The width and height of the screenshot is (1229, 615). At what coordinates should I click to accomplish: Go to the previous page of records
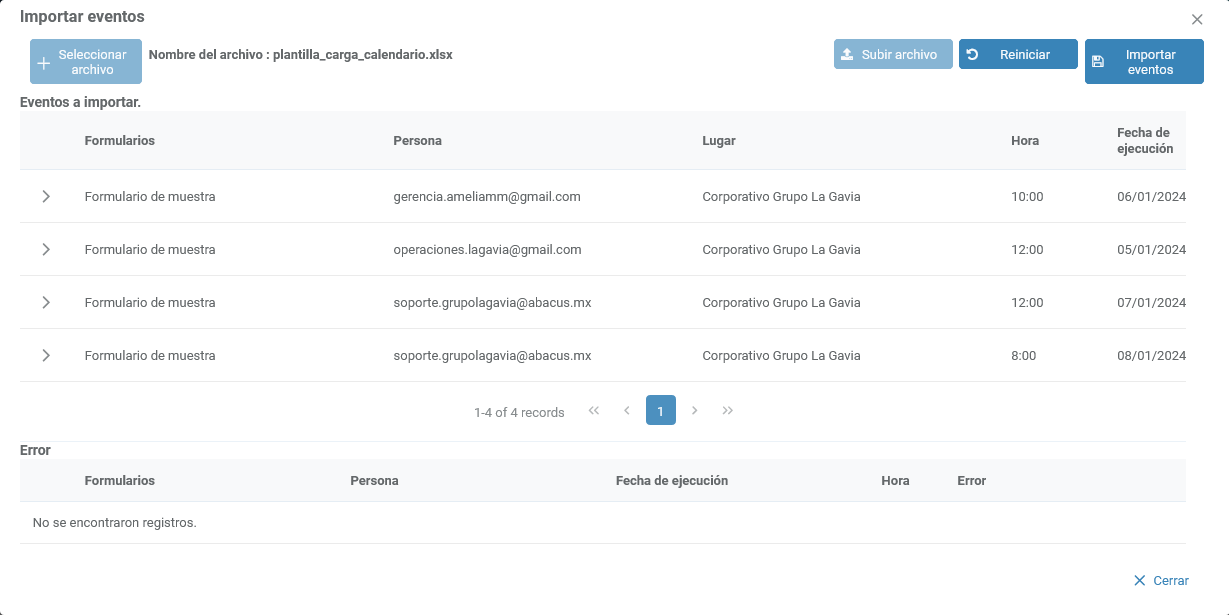coord(627,411)
